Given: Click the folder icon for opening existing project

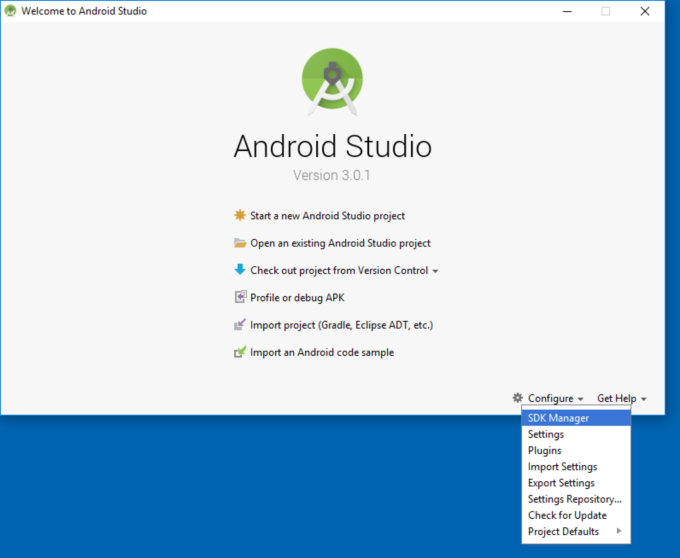Looking at the screenshot, I should coord(240,243).
